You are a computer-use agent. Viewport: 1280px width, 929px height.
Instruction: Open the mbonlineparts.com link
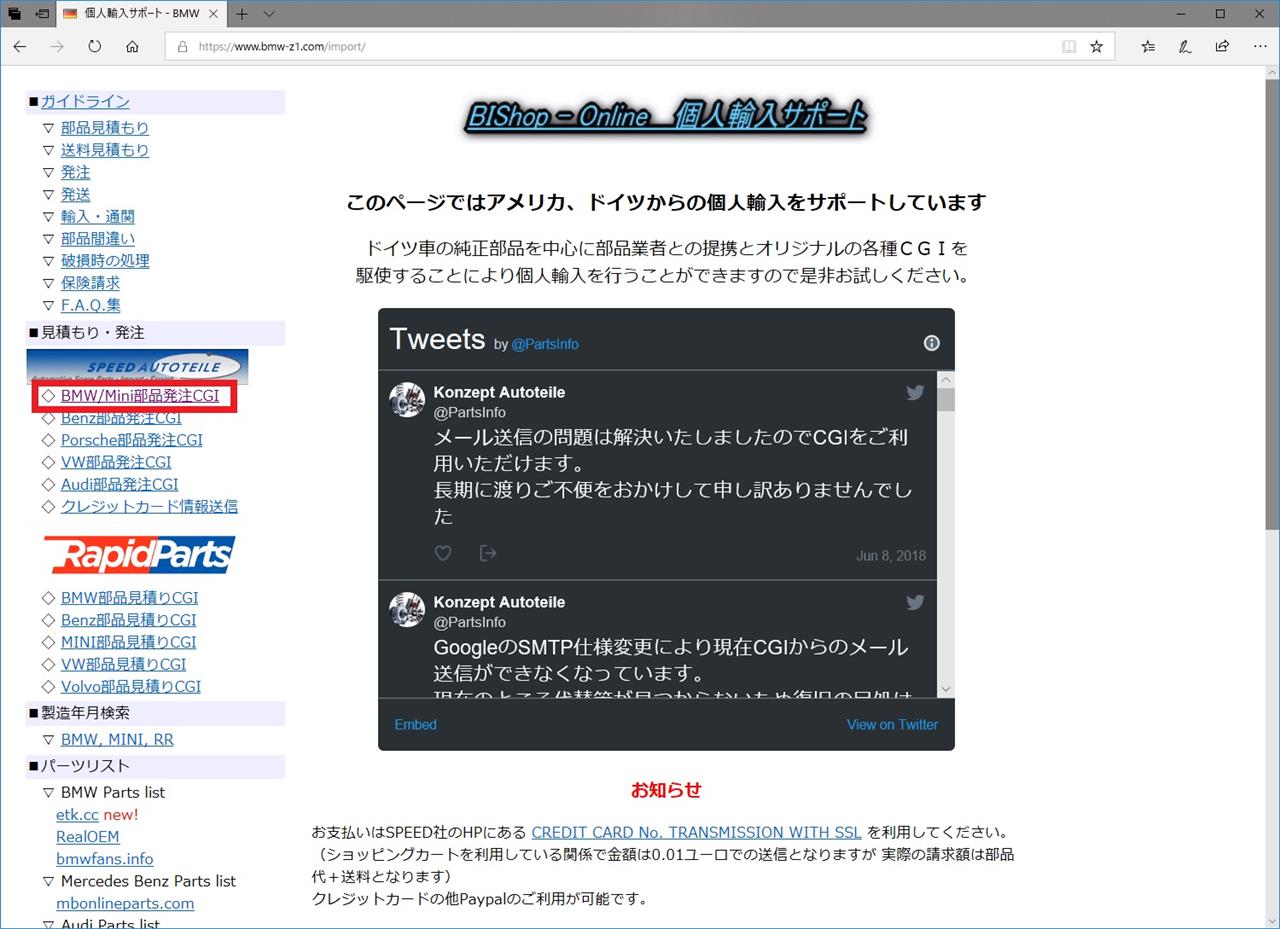(x=125, y=903)
